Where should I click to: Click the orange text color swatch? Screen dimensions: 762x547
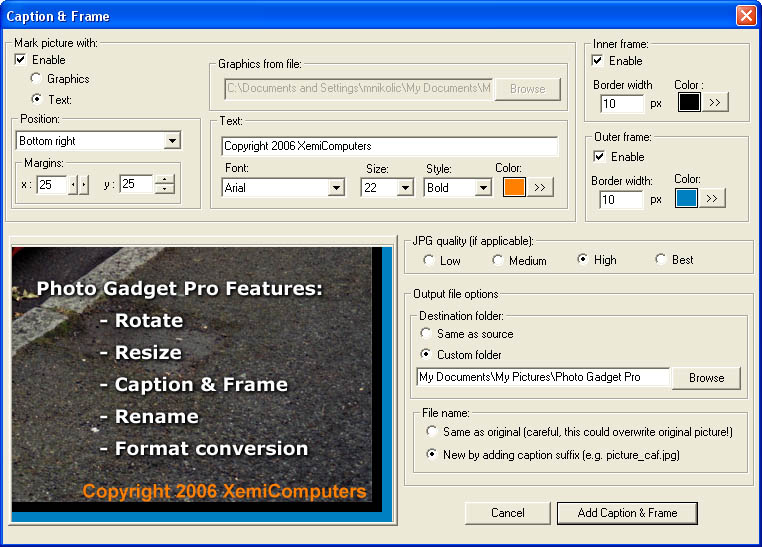514,187
